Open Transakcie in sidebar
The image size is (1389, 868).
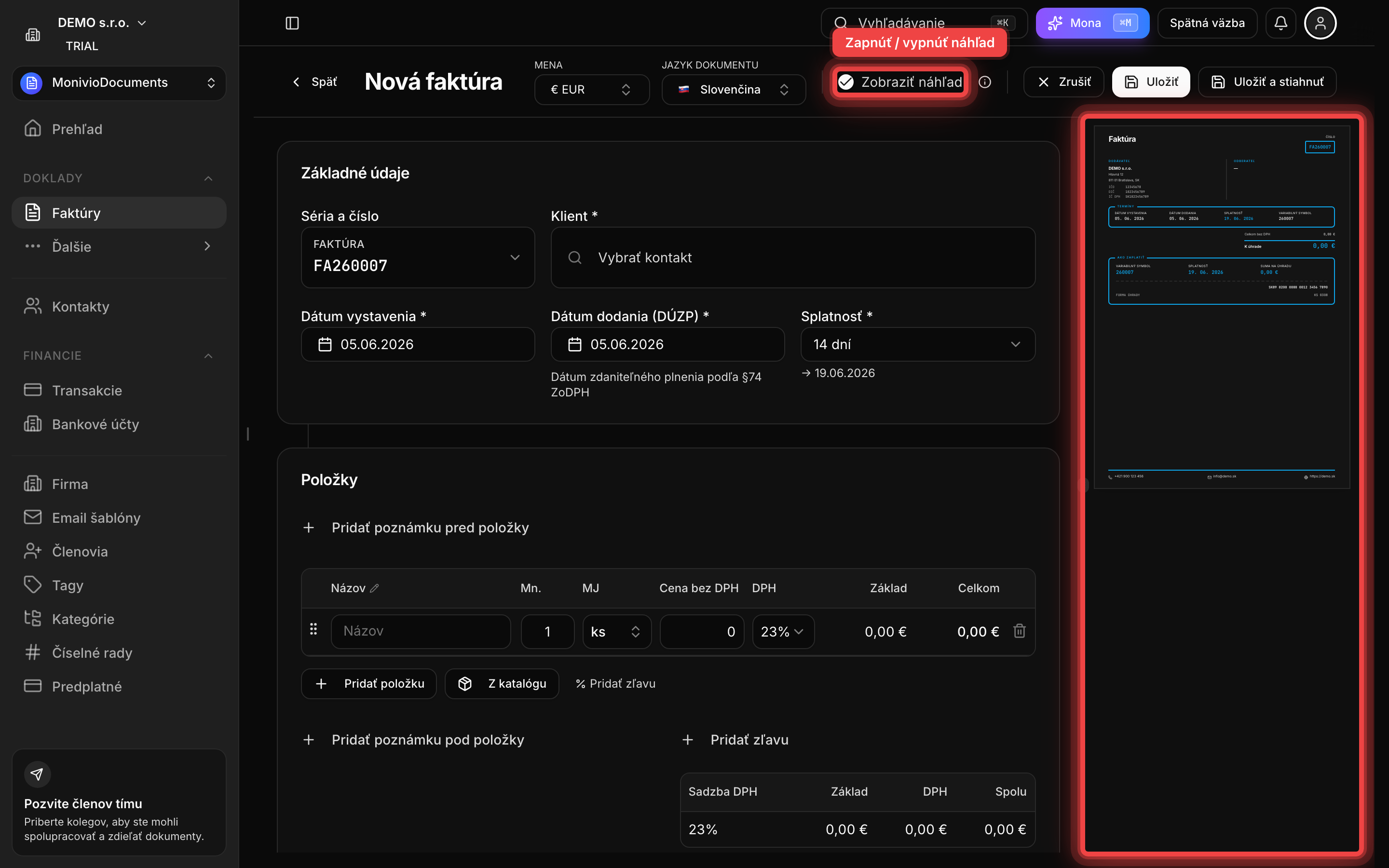[x=119, y=391]
